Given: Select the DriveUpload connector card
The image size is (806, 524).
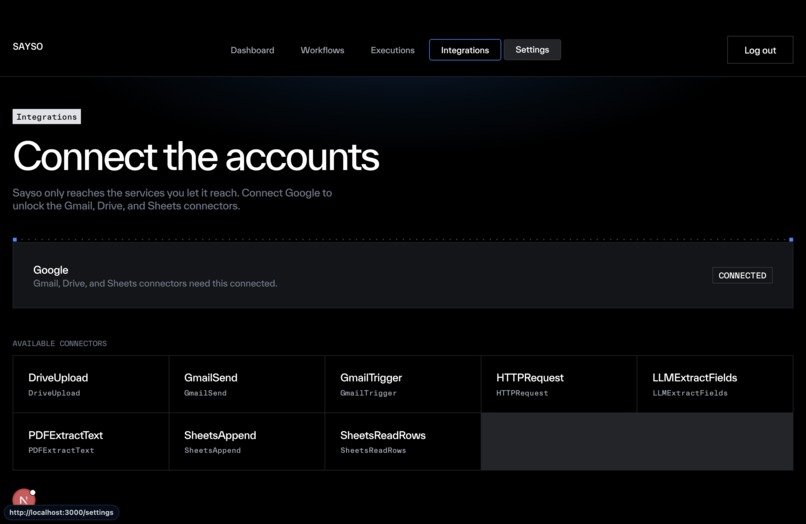Looking at the screenshot, I should 90,384.
